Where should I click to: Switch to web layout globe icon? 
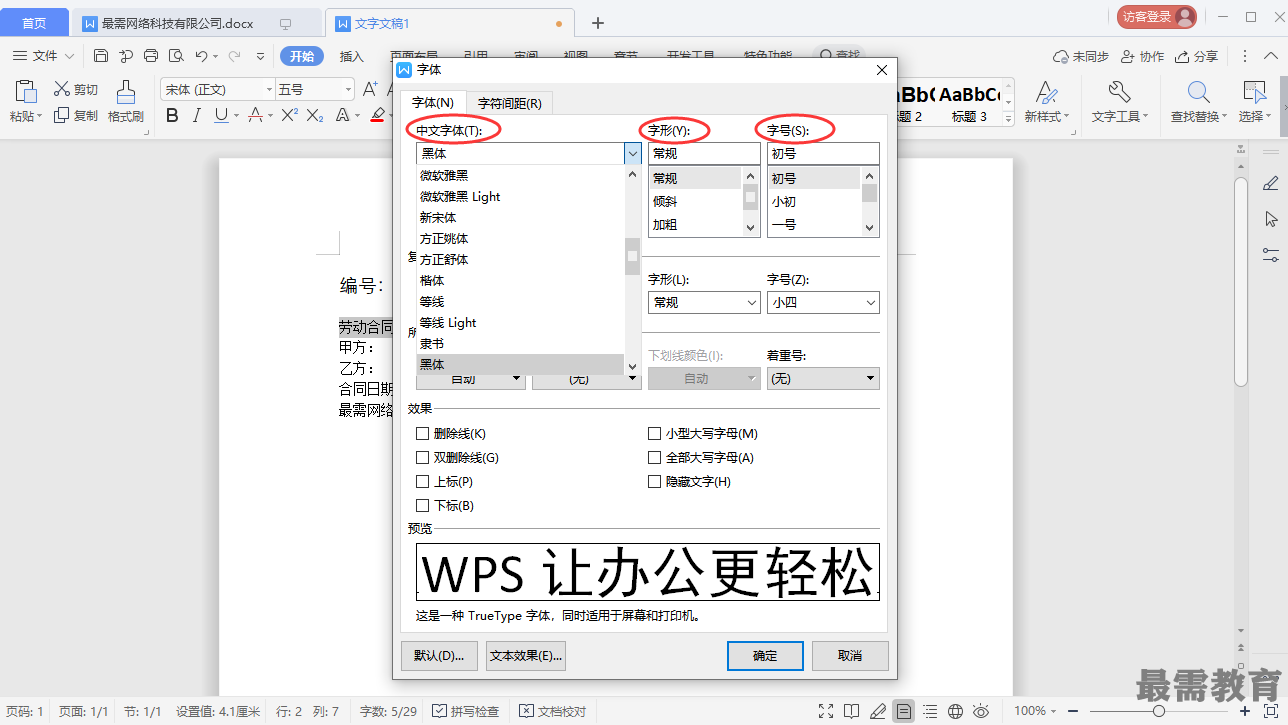(x=955, y=711)
